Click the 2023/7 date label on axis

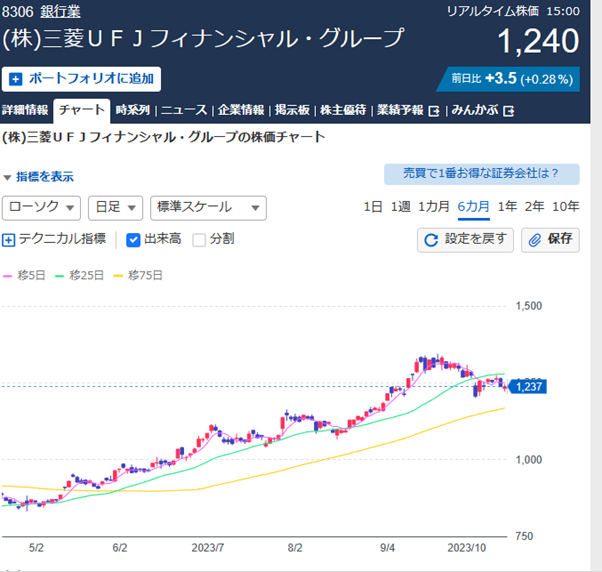pos(208,548)
